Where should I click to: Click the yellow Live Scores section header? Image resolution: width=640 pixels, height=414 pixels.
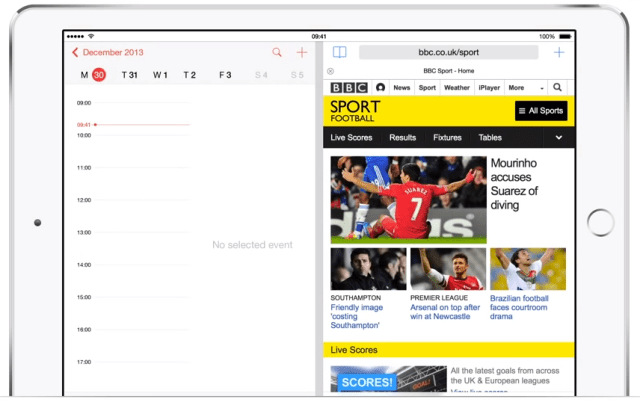click(x=449, y=350)
